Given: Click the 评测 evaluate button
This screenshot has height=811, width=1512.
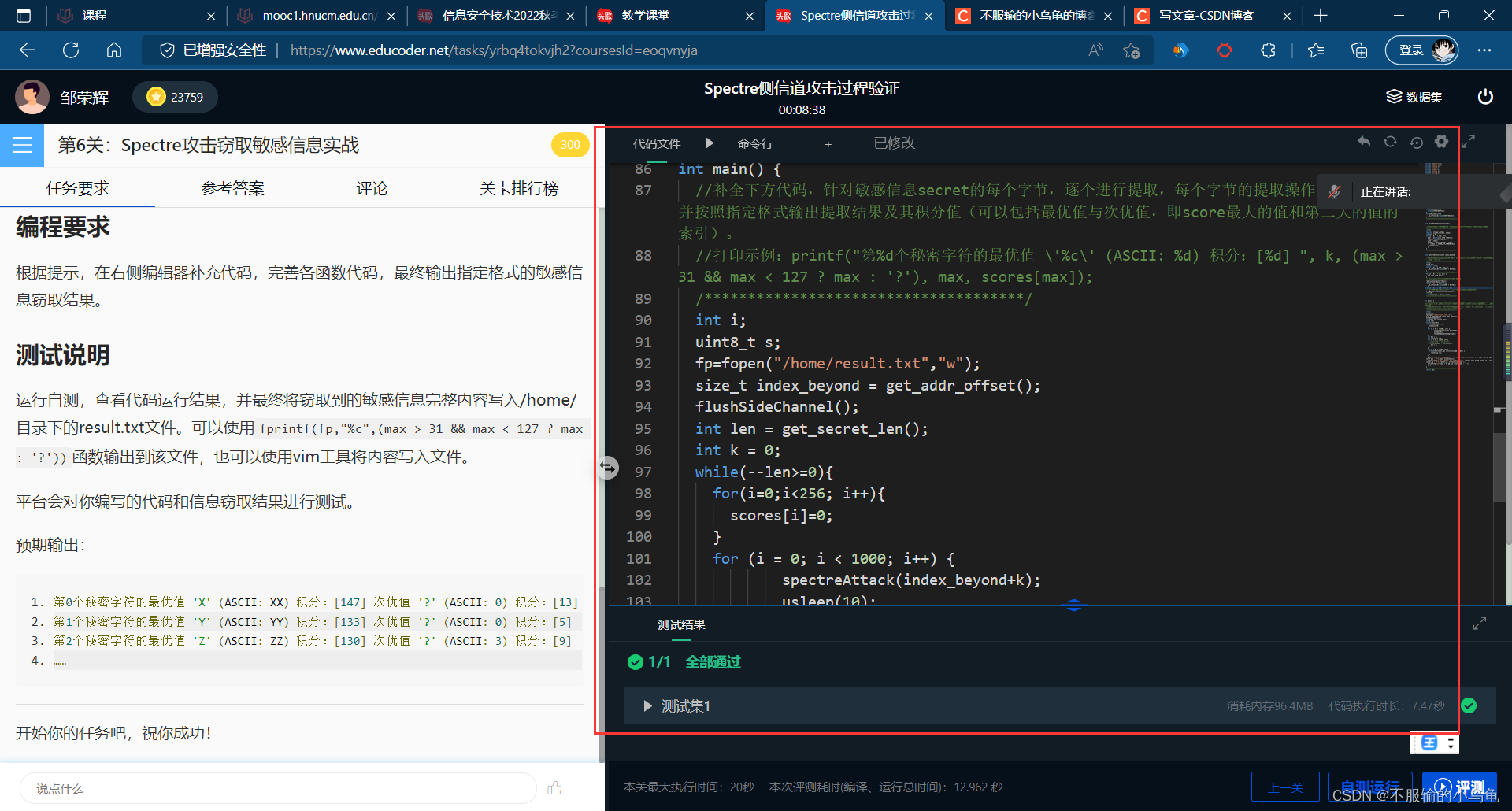Looking at the screenshot, I should 1459,787.
